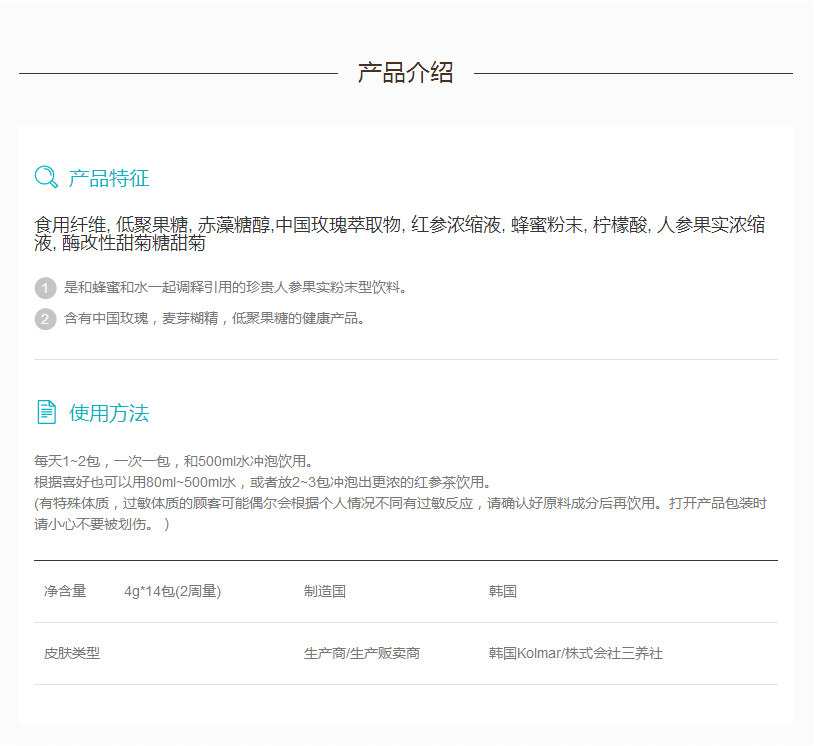This screenshot has width=814, height=746.
Task: Select the 产品特征 heading text
Action: coord(109,179)
